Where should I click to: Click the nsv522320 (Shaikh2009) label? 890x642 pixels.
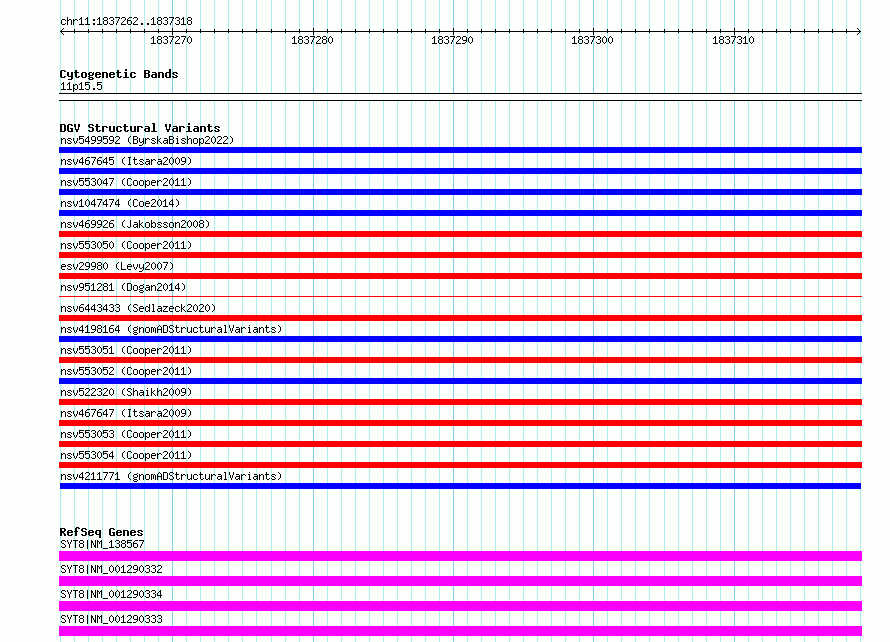(126, 392)
